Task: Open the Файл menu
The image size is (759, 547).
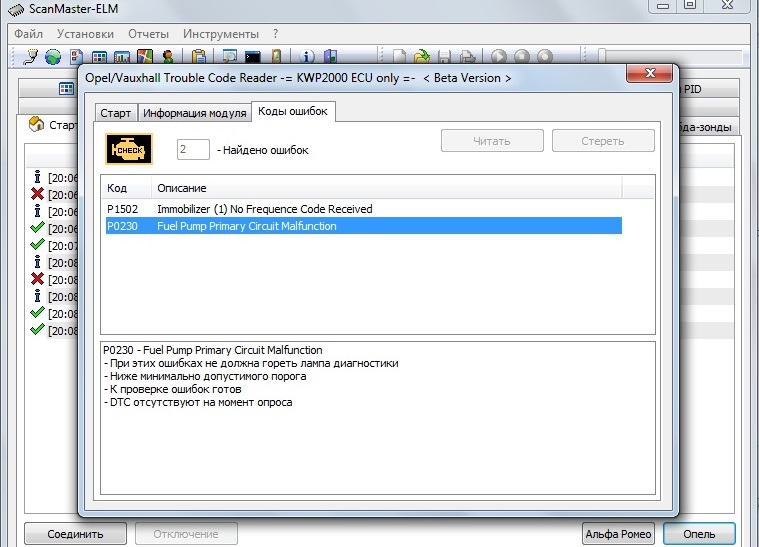Action: (29, 34)
